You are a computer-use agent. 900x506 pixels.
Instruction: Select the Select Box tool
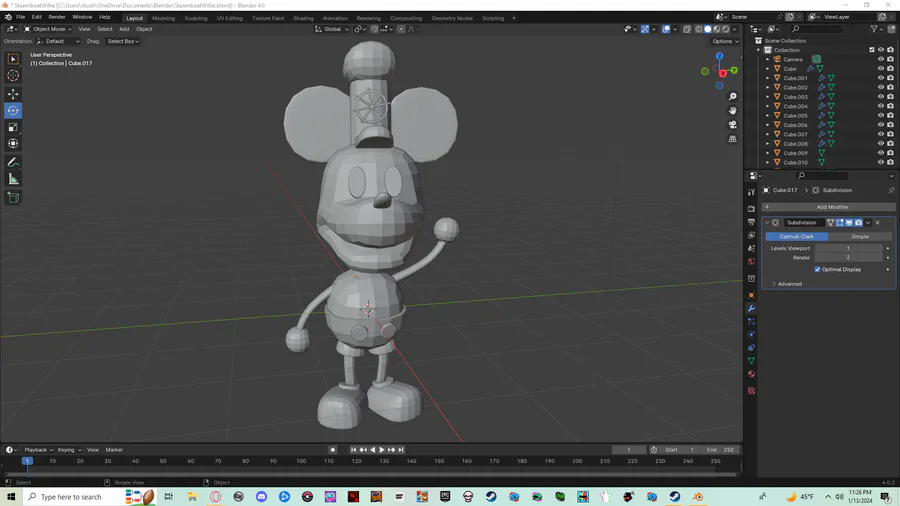point(13,59)
